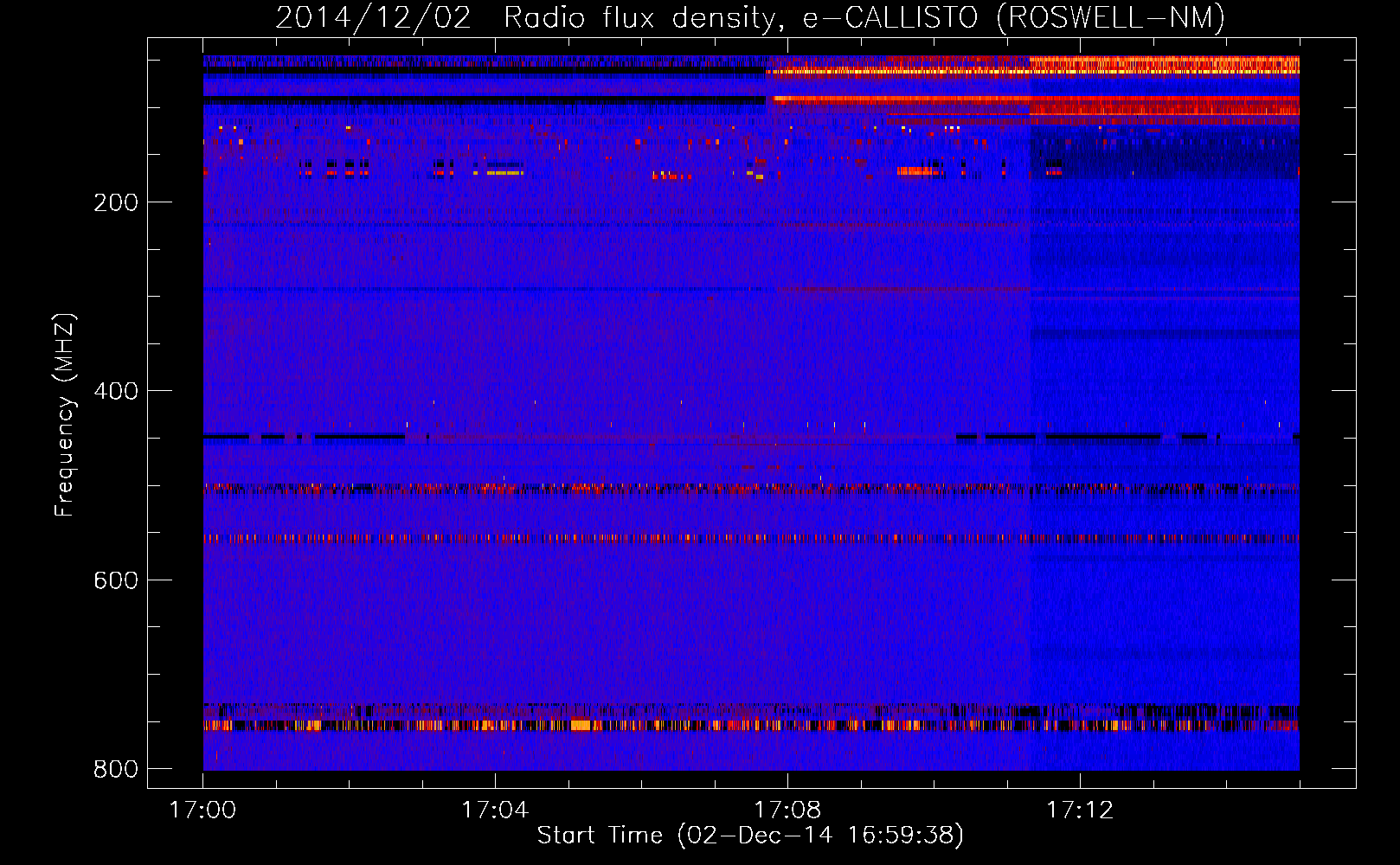
Task: Click the 'Start Time (02-Dec-14 16:59:38)' label
Action: 750,836
